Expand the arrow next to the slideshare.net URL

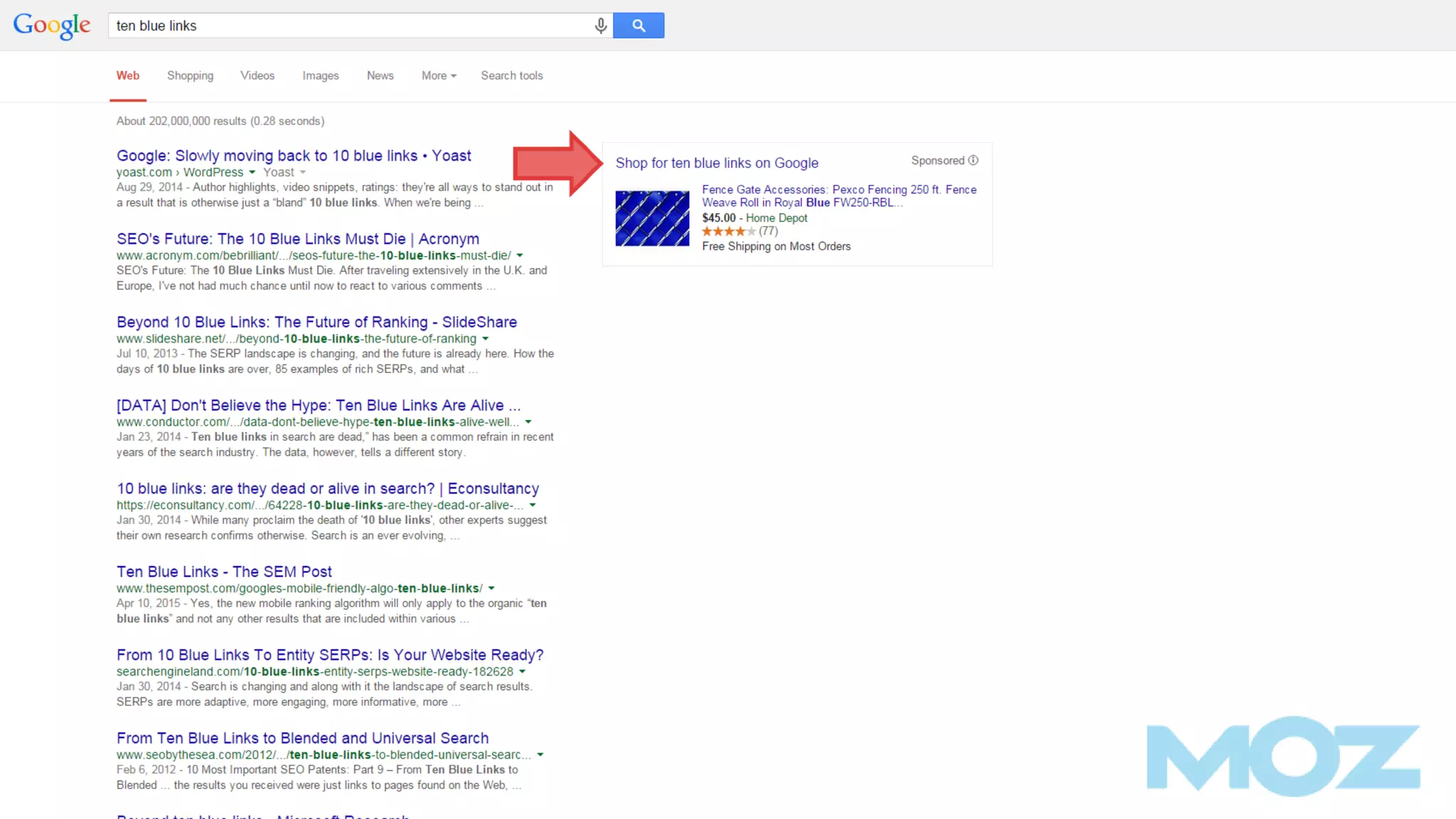[486, 339]
